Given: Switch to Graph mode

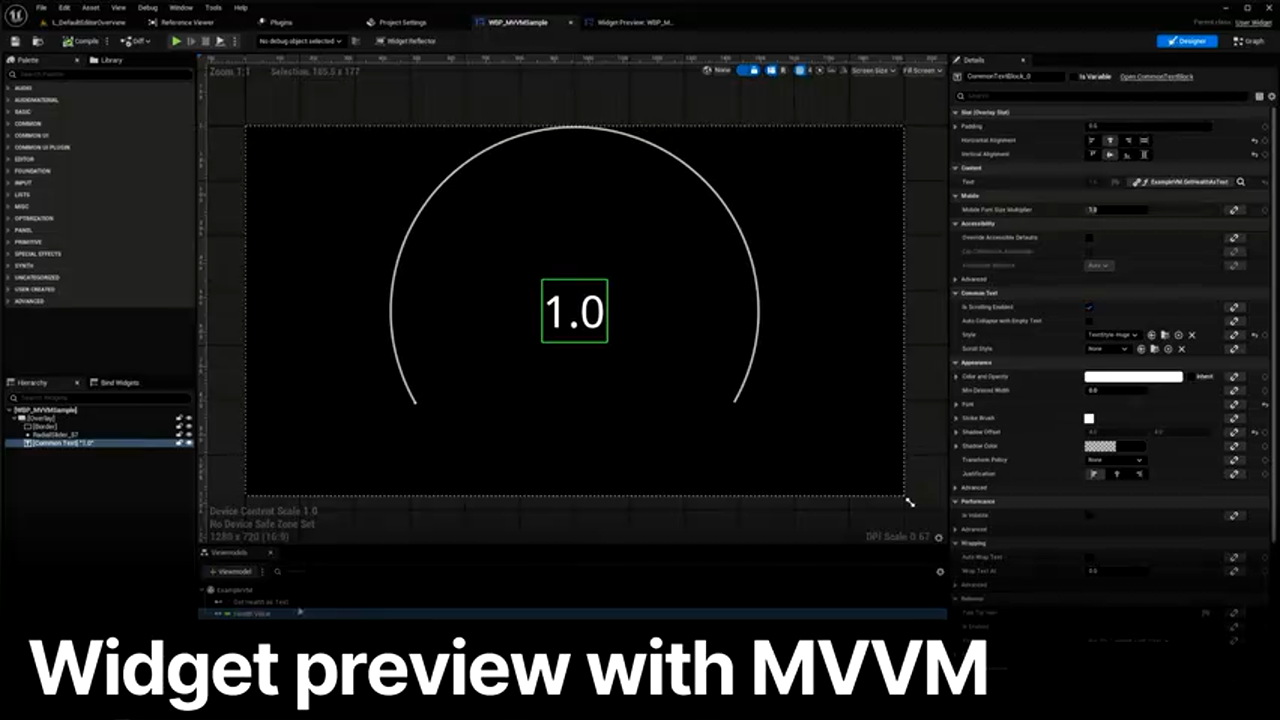Looking at the screenshot, I should coord(1249,41).
